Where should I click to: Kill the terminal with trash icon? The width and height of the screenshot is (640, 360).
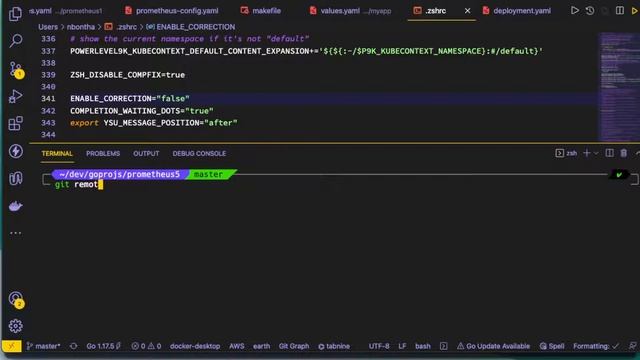pyautogui.click(x=624, y=153)
